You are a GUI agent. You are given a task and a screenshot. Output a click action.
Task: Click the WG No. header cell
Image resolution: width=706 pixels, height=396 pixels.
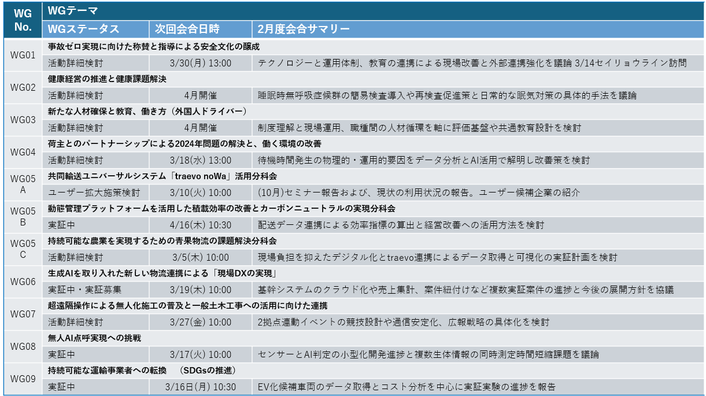coord(23,20)
